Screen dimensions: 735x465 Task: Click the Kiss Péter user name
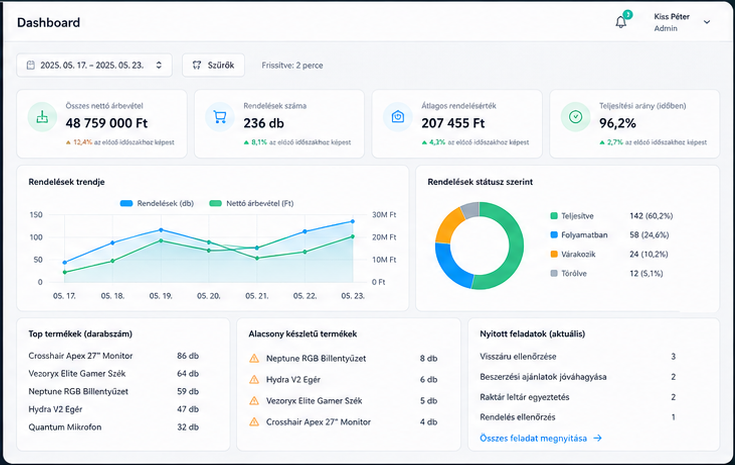[672, 16]
